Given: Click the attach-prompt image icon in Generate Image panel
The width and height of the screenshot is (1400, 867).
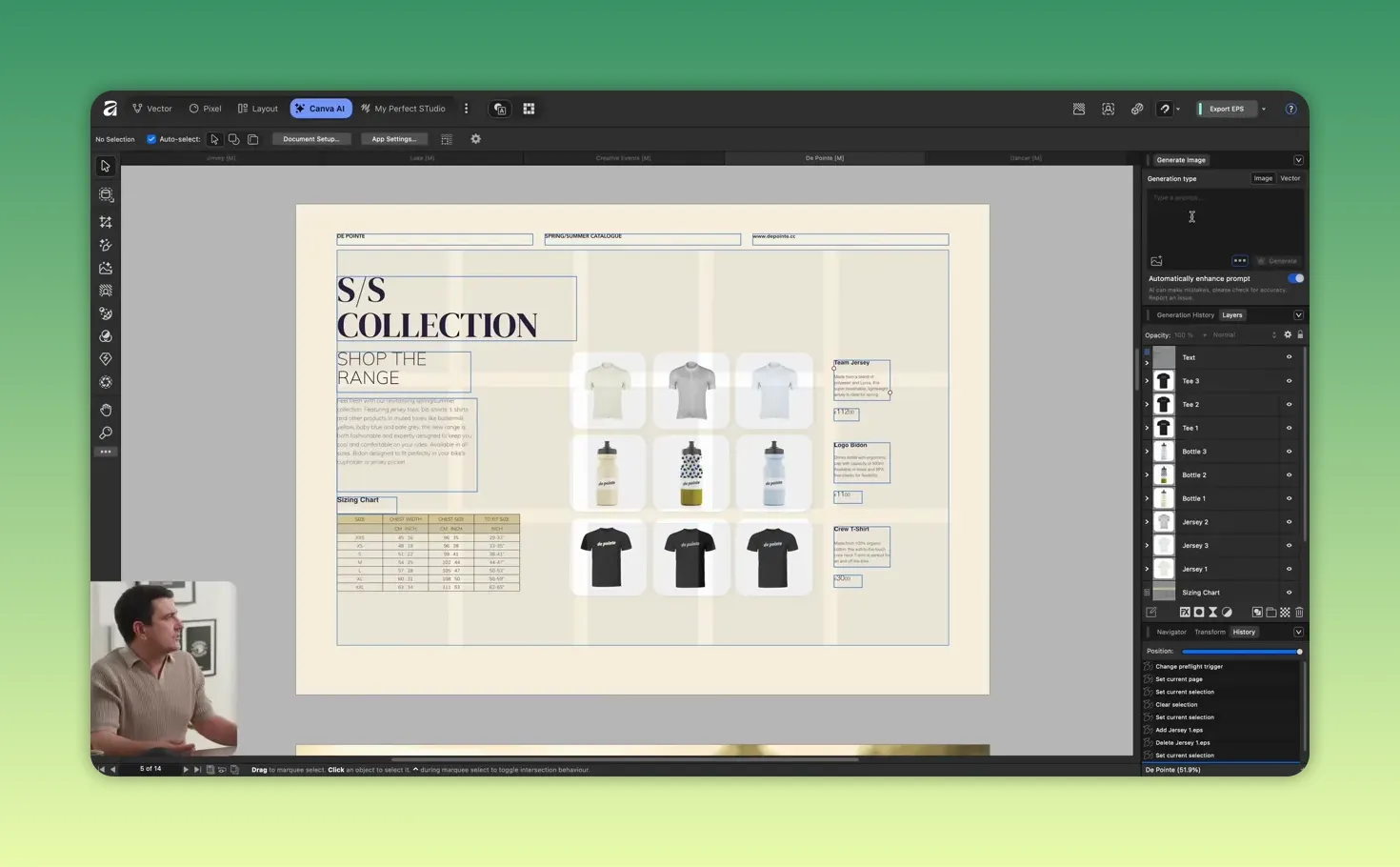Looking at the screenshot, I should [x=1156, y=260].
